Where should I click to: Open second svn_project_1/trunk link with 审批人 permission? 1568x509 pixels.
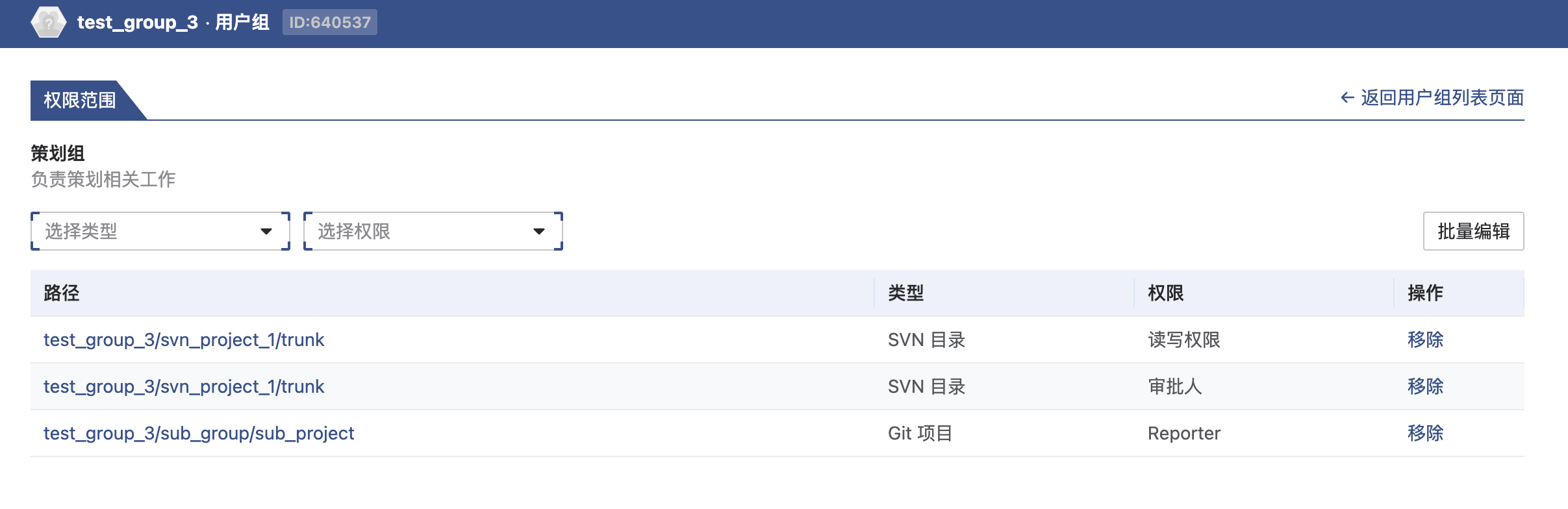[184, 386]
